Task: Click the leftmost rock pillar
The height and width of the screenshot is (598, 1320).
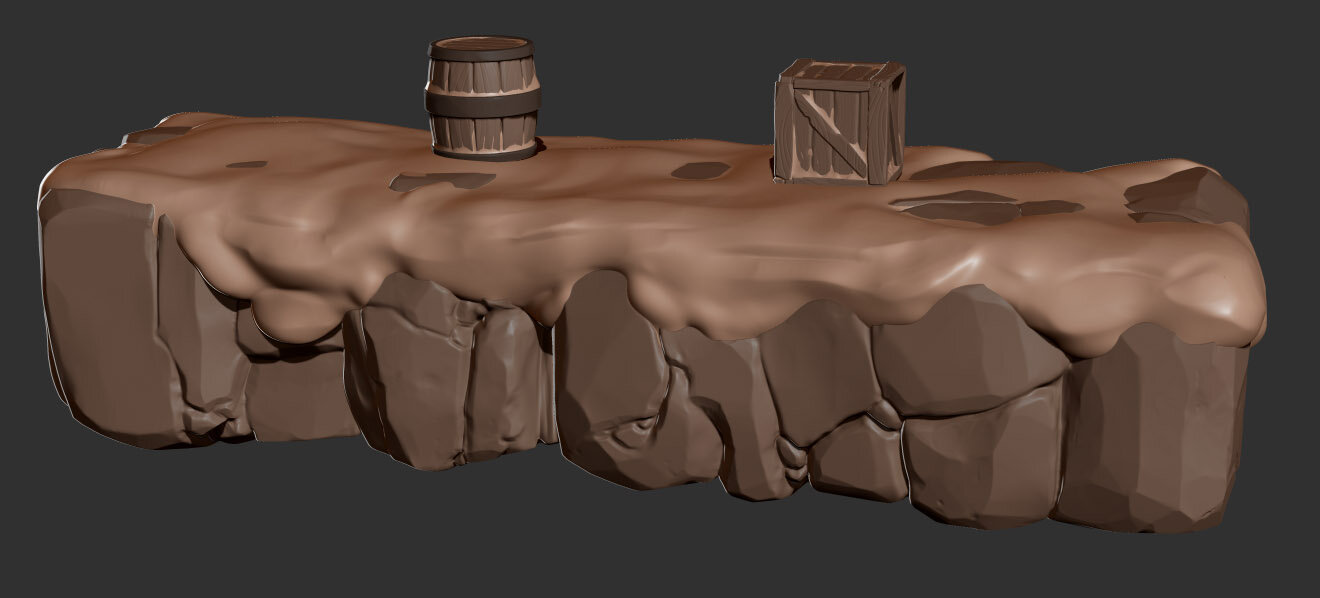Action: [110, 320]
